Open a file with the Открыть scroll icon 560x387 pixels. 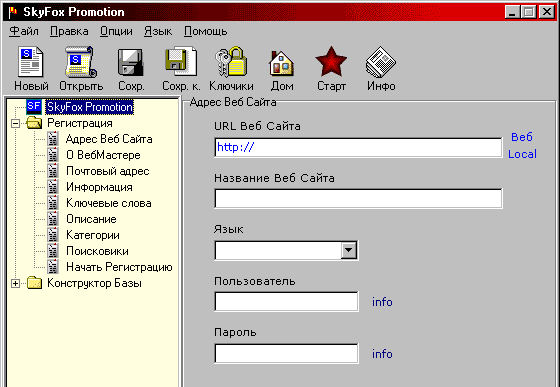81,62
